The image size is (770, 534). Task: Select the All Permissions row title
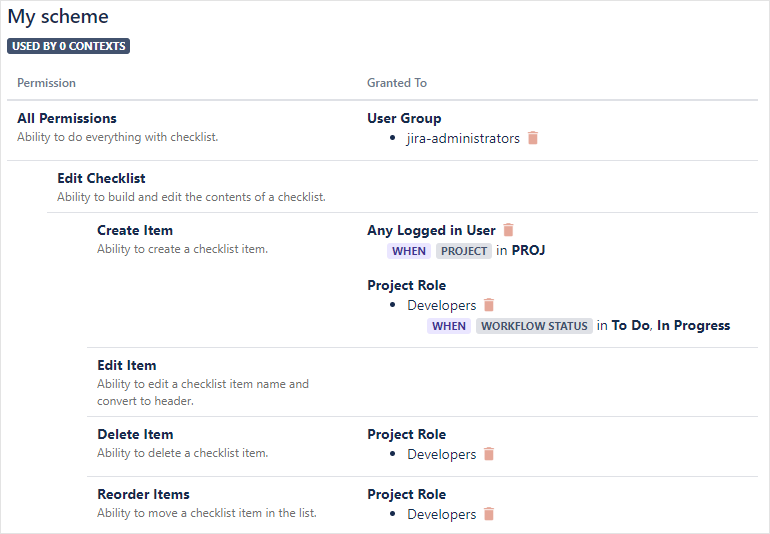(x=67, y=118)
